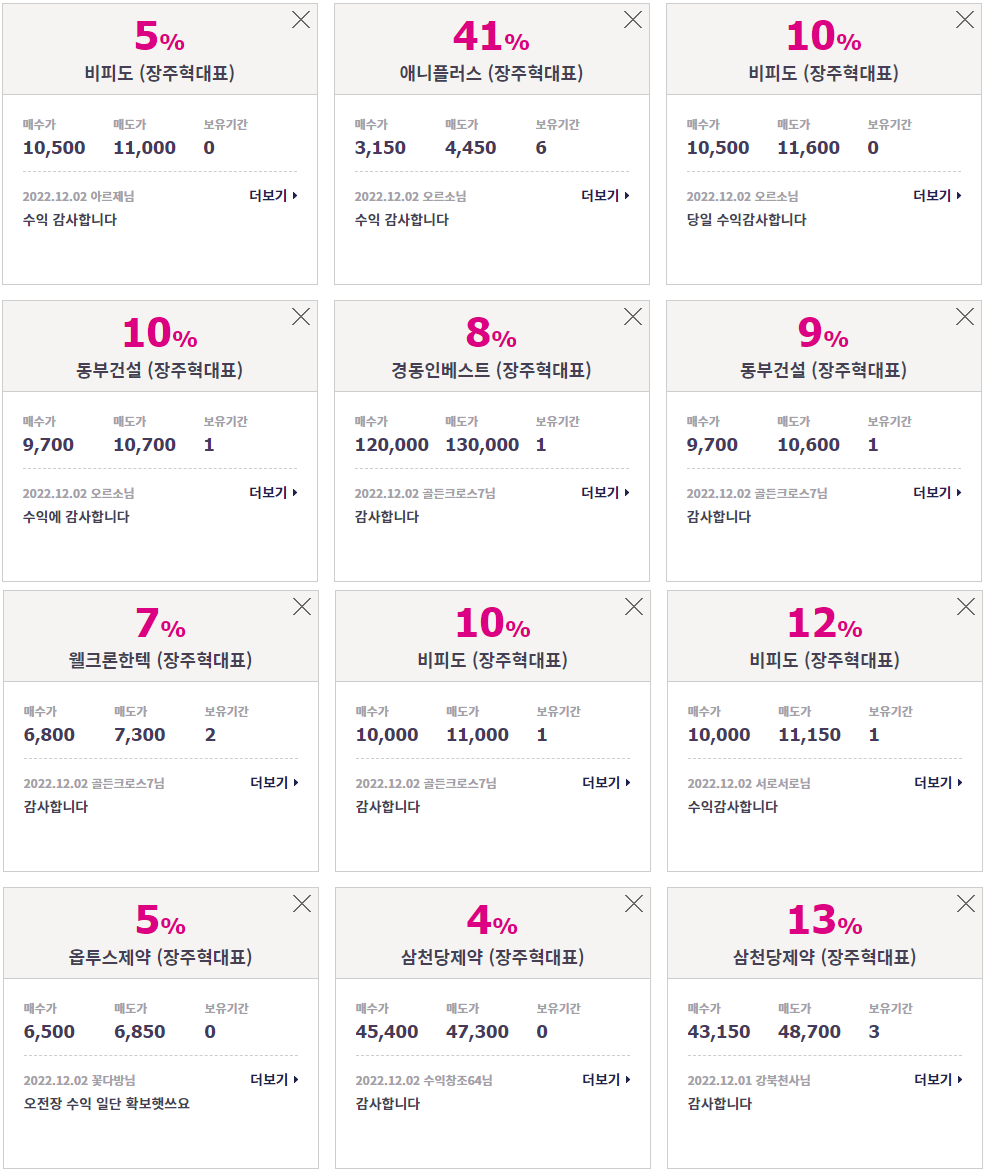Select the 애니플러스 (장주혁대표) title

[x=491, y=73]
